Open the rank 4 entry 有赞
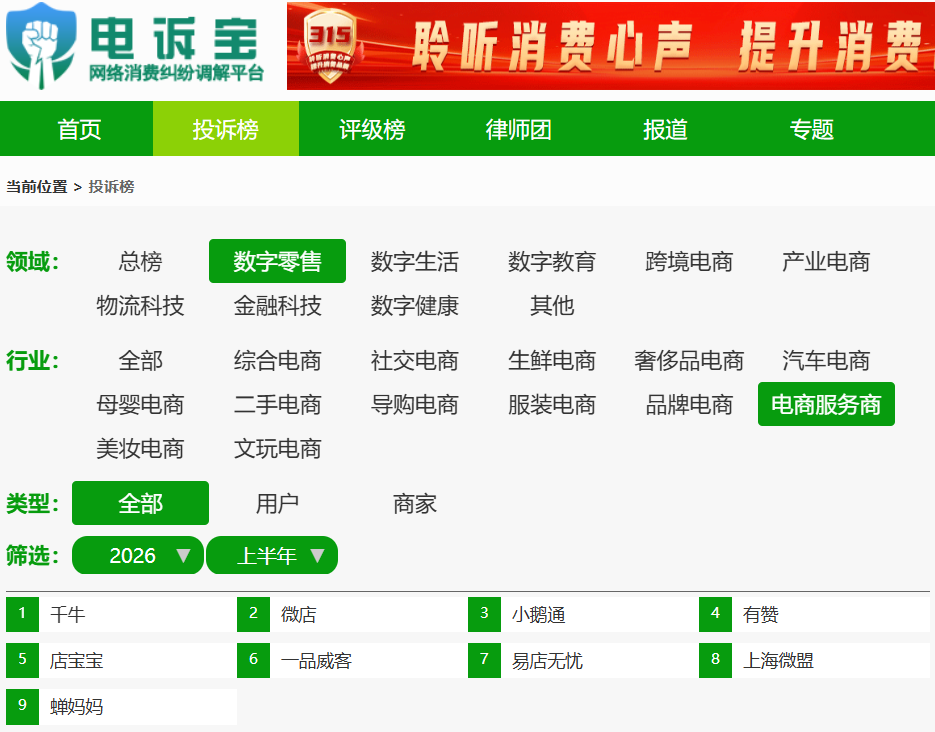935x732 pixels. [814, 614]
